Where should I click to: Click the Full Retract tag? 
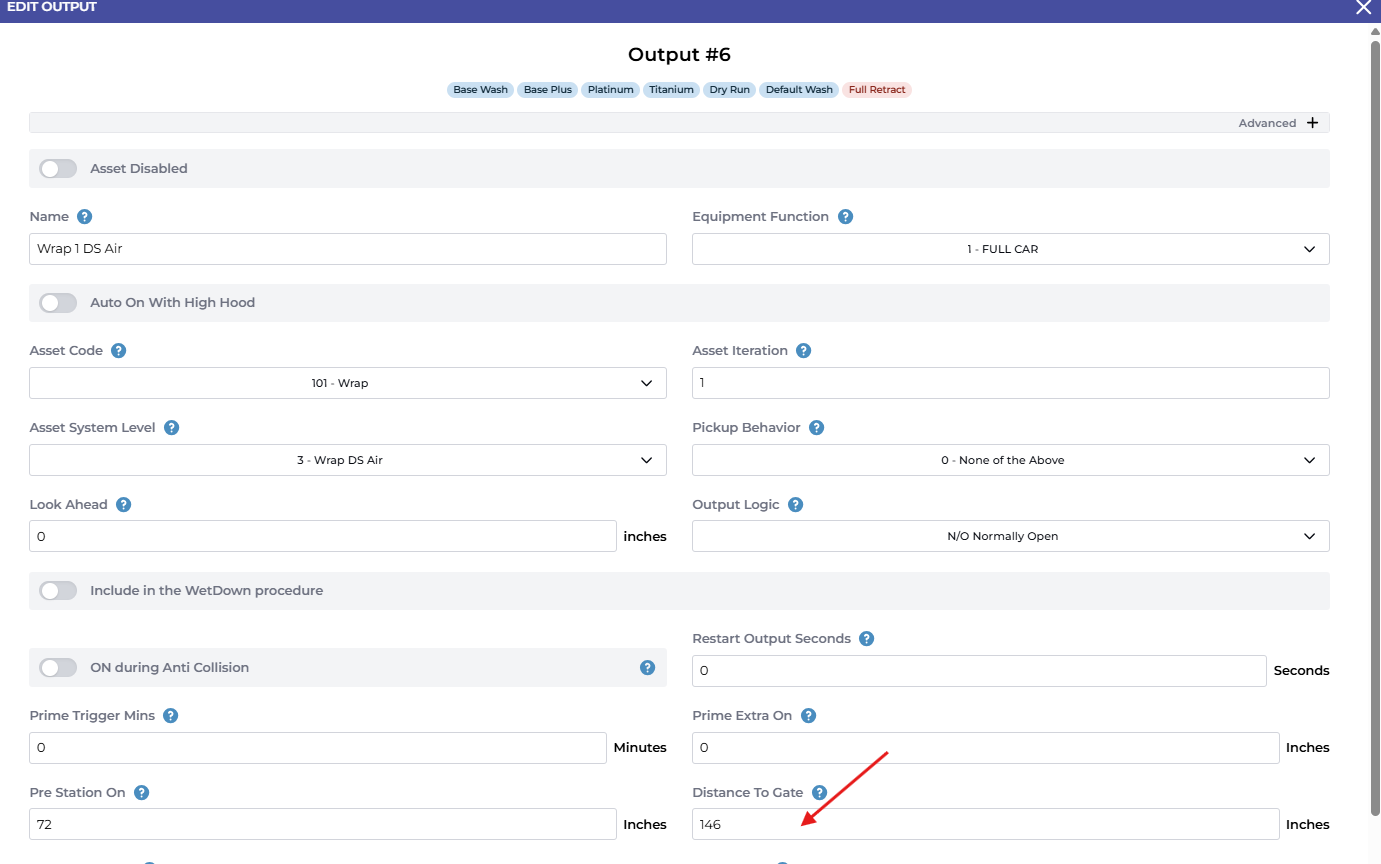(x=876, y=90)
